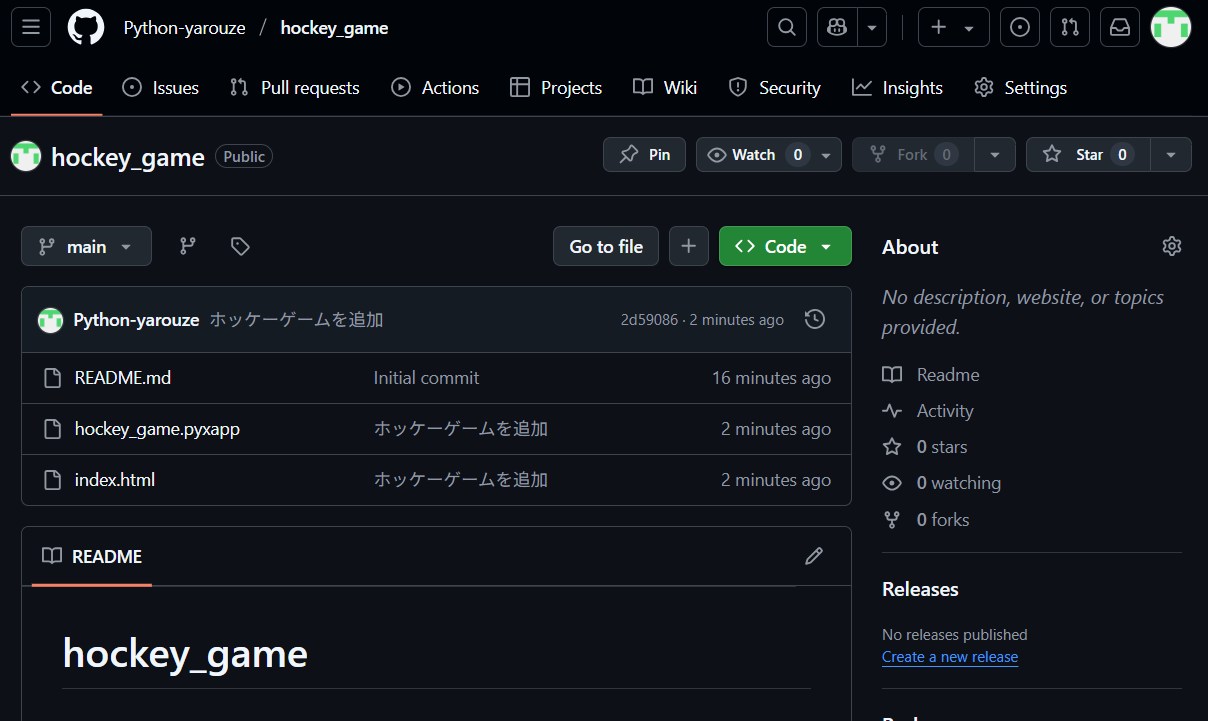
Task: Open the README.md file
Action: pyautogui.click(x=123, y=378)
